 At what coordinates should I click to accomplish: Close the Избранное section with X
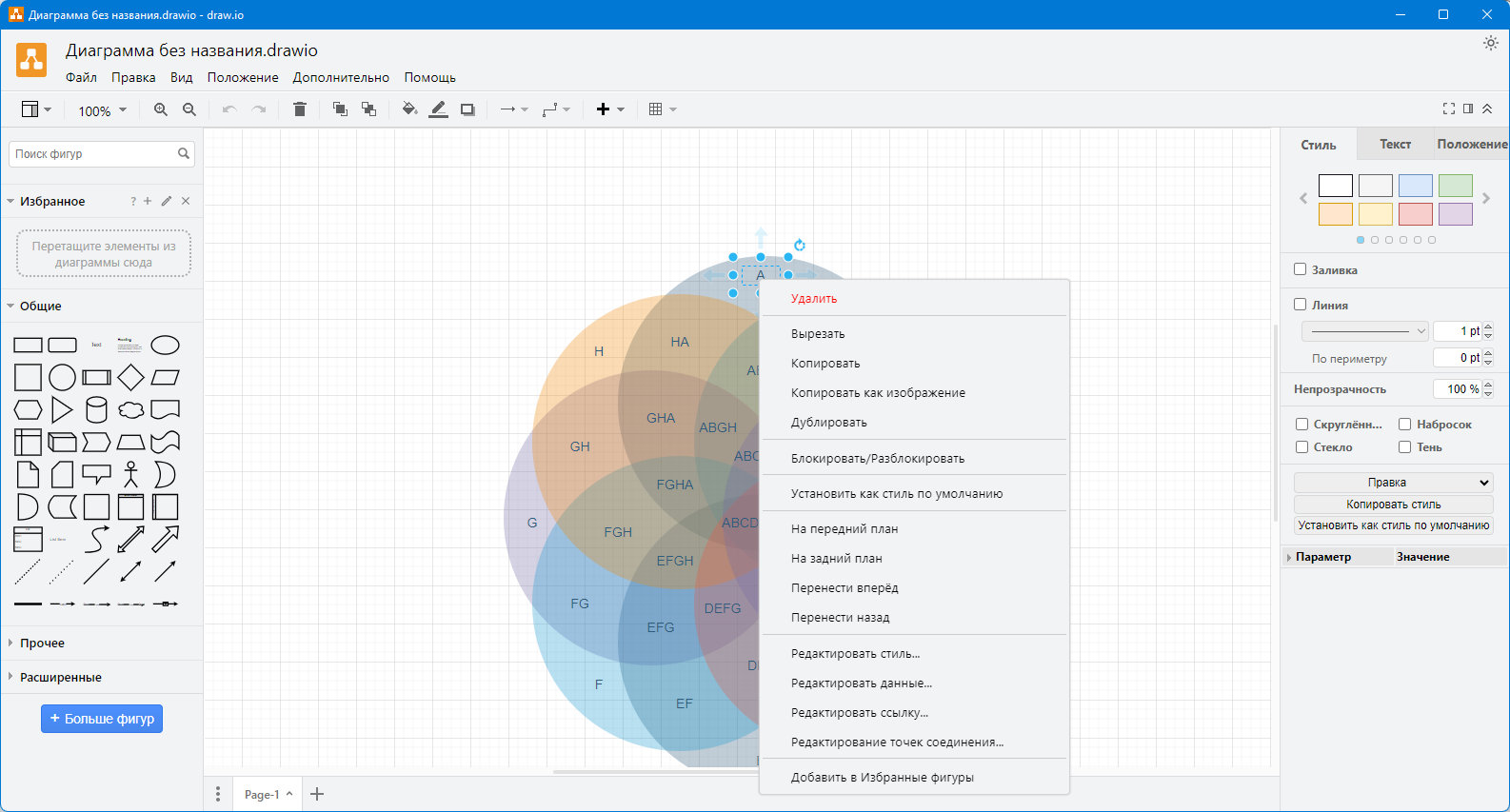tap(186, 201)
